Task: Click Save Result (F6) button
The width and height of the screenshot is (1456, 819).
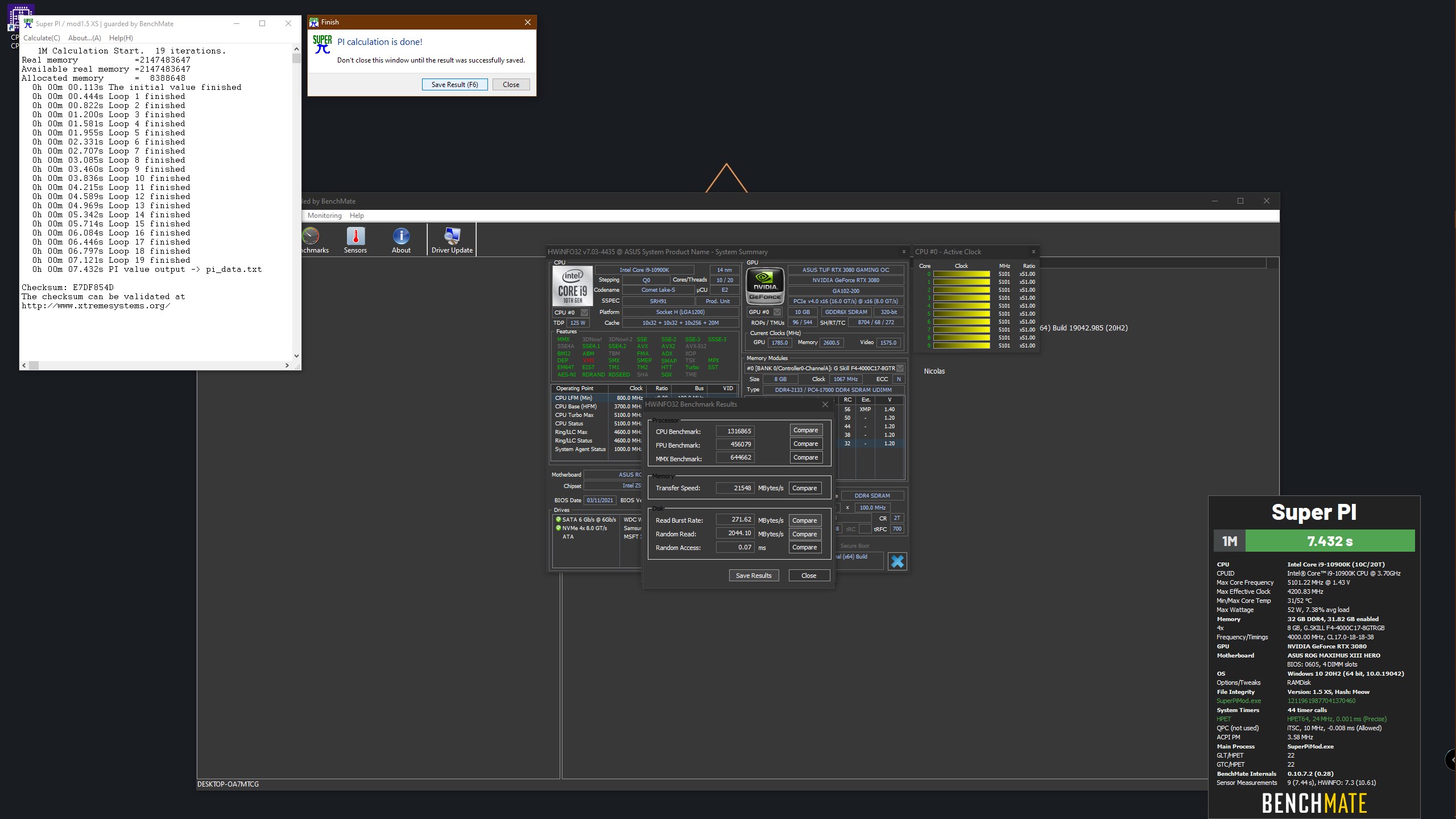Action: (454, 84)
